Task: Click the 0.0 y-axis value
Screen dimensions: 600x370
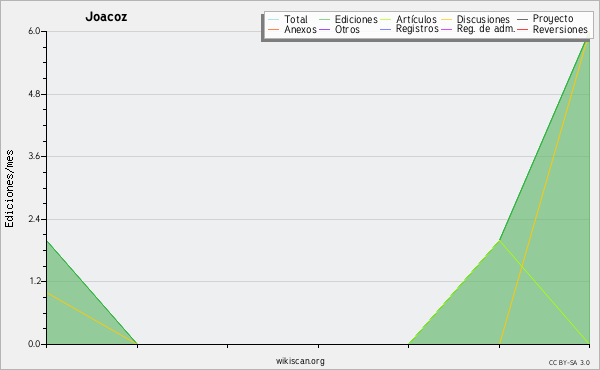Action: tap(34, 344)
